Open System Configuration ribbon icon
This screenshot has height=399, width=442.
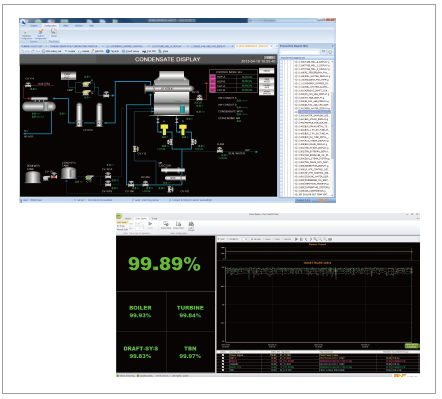(x=40, y=34)
